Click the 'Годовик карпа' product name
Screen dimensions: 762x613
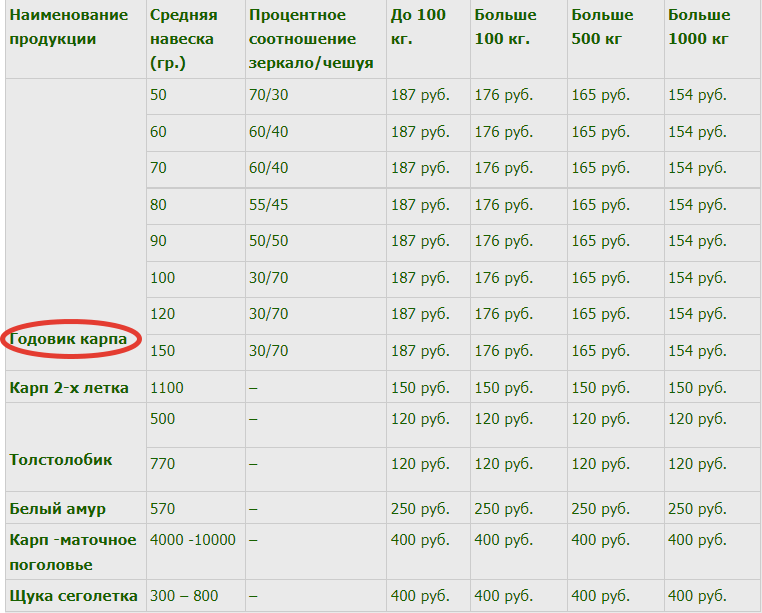69,339
